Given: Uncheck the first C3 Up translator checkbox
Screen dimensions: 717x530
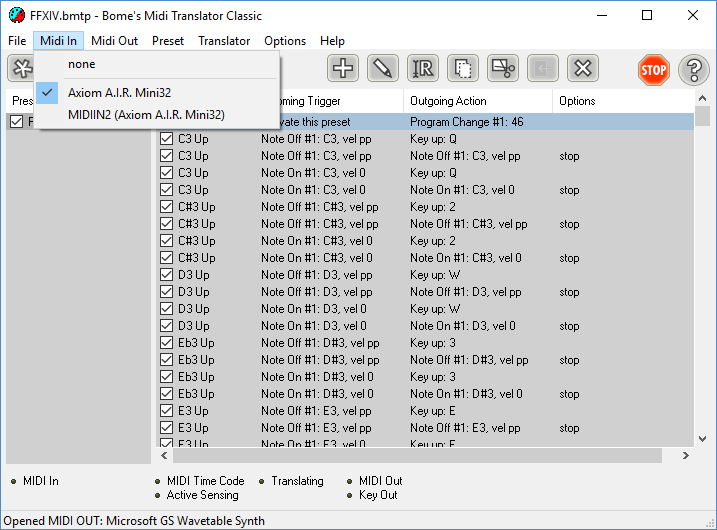Looking at the screenshot, I should (167, 139).
